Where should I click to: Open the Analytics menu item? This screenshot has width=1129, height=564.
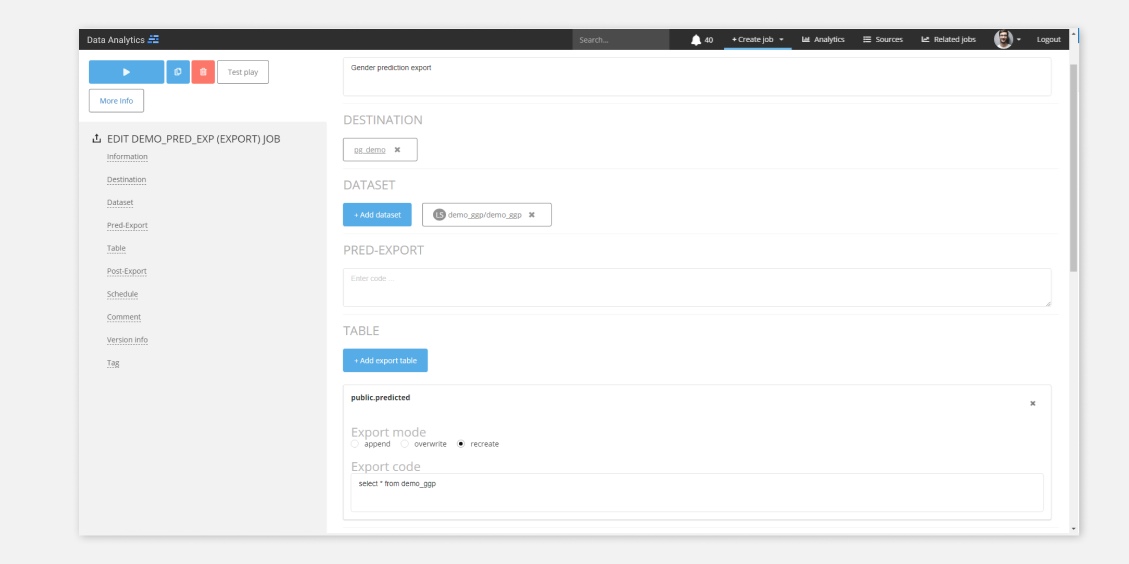point(824,39)
